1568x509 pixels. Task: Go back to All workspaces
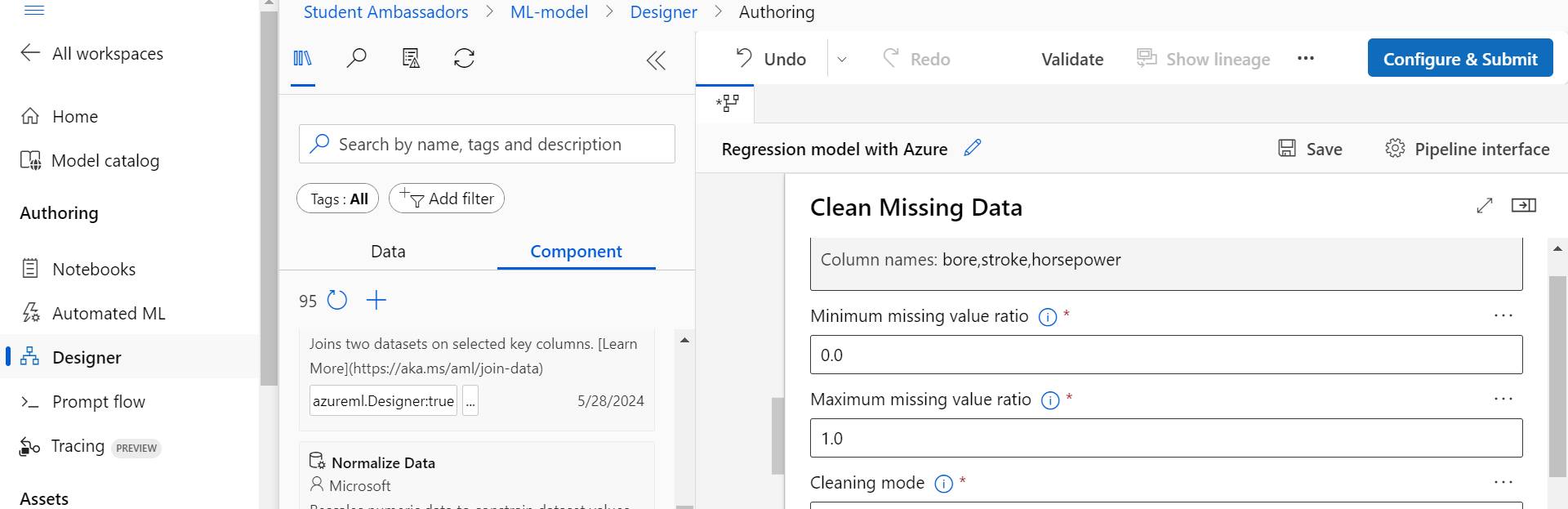[x=91, y=54]
